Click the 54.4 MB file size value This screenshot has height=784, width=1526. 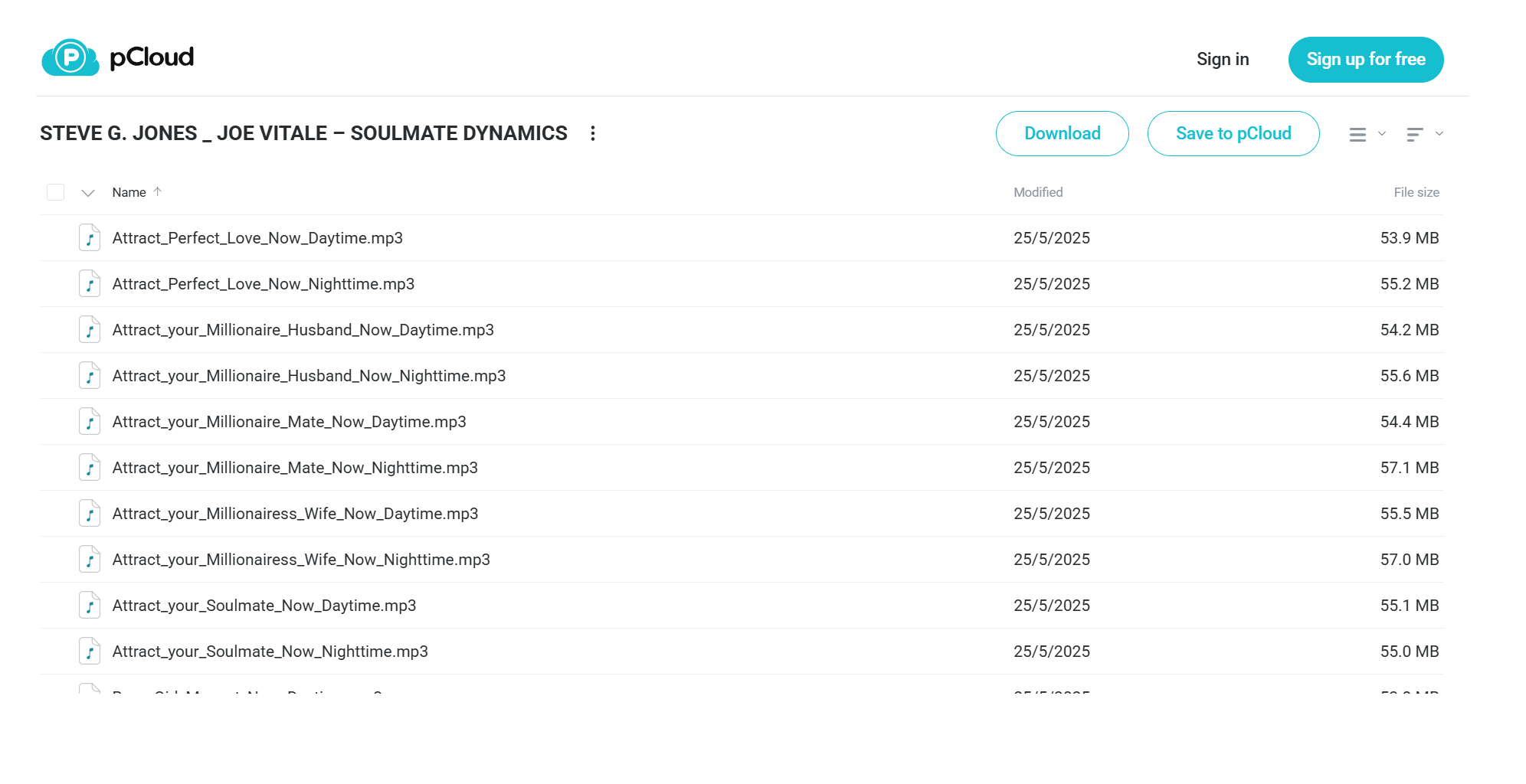[1410, 422]
